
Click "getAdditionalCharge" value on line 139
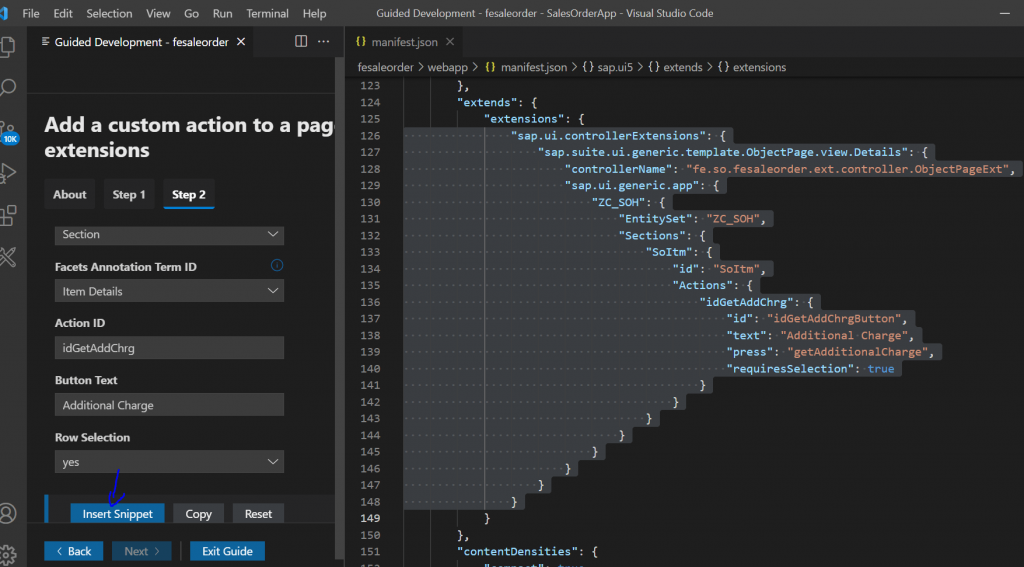(x=857, y=352)
